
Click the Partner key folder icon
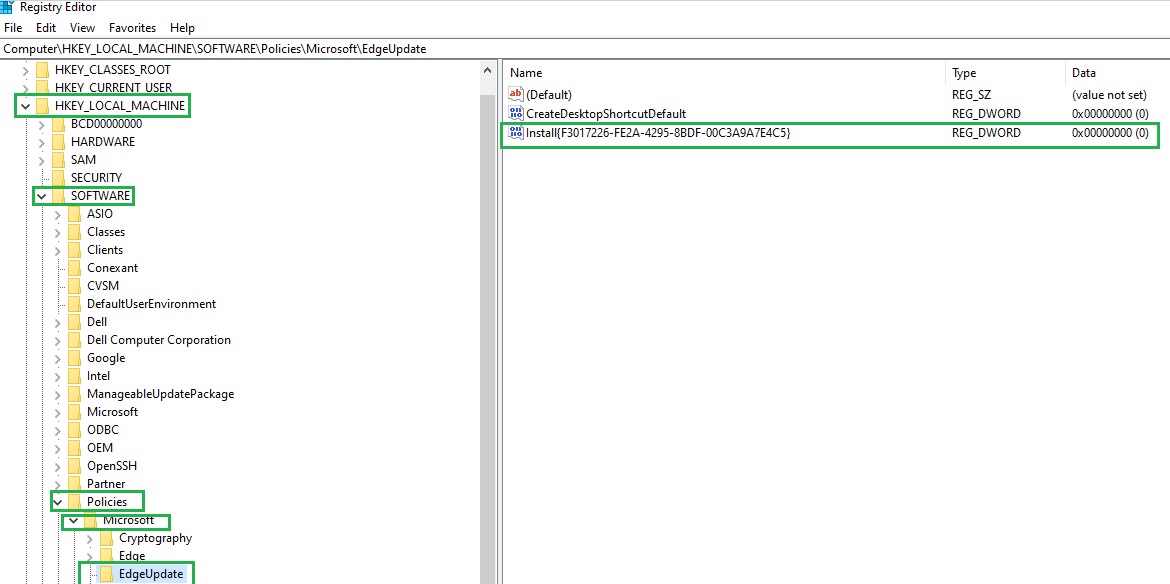point(74,484)
